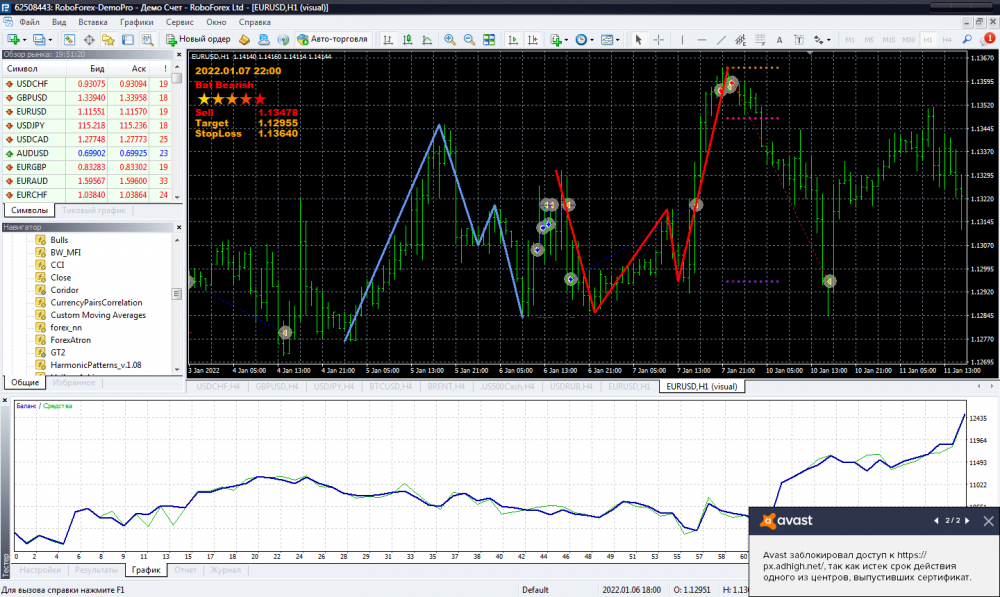Select the Text (A) tool
1000x597 pixels.
(779, 40)
